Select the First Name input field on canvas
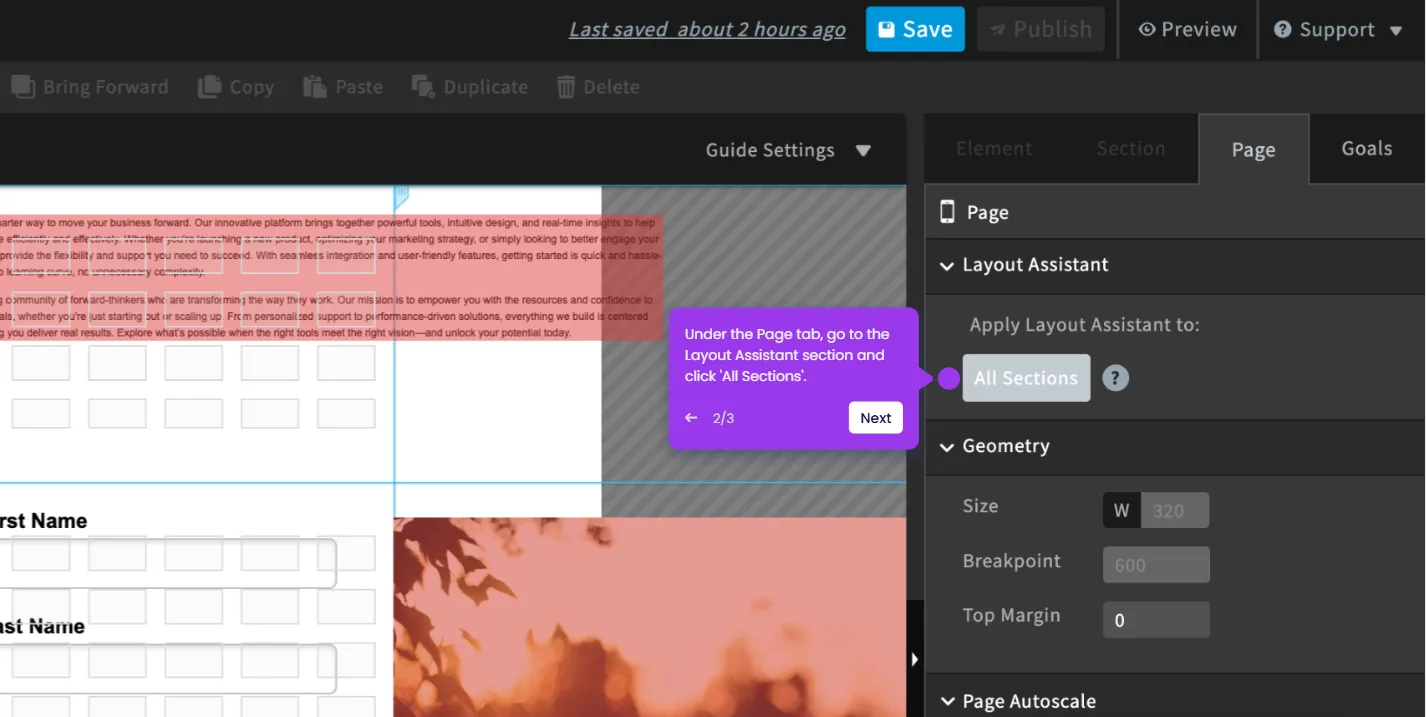The width and height of the screenshot is (1426, 717). 168,565
